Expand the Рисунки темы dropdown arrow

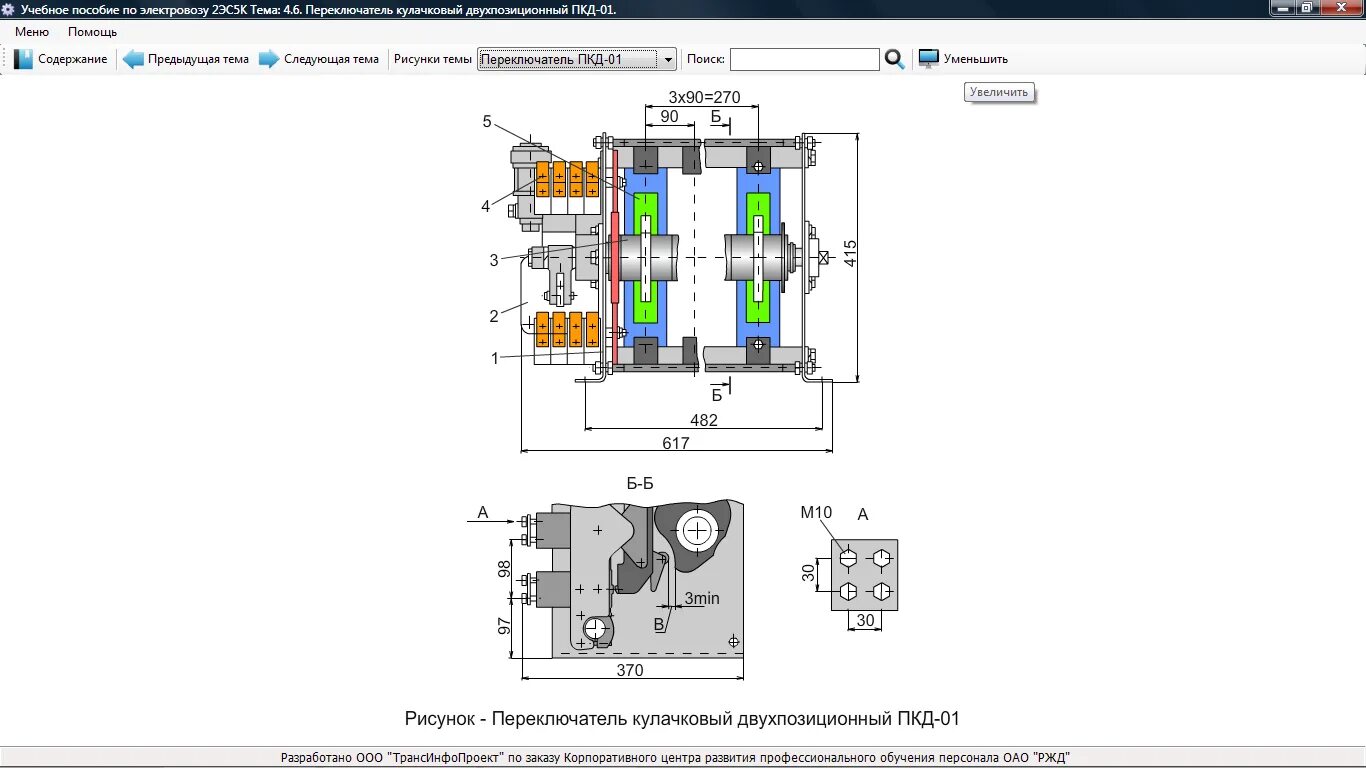coord(668,59)
